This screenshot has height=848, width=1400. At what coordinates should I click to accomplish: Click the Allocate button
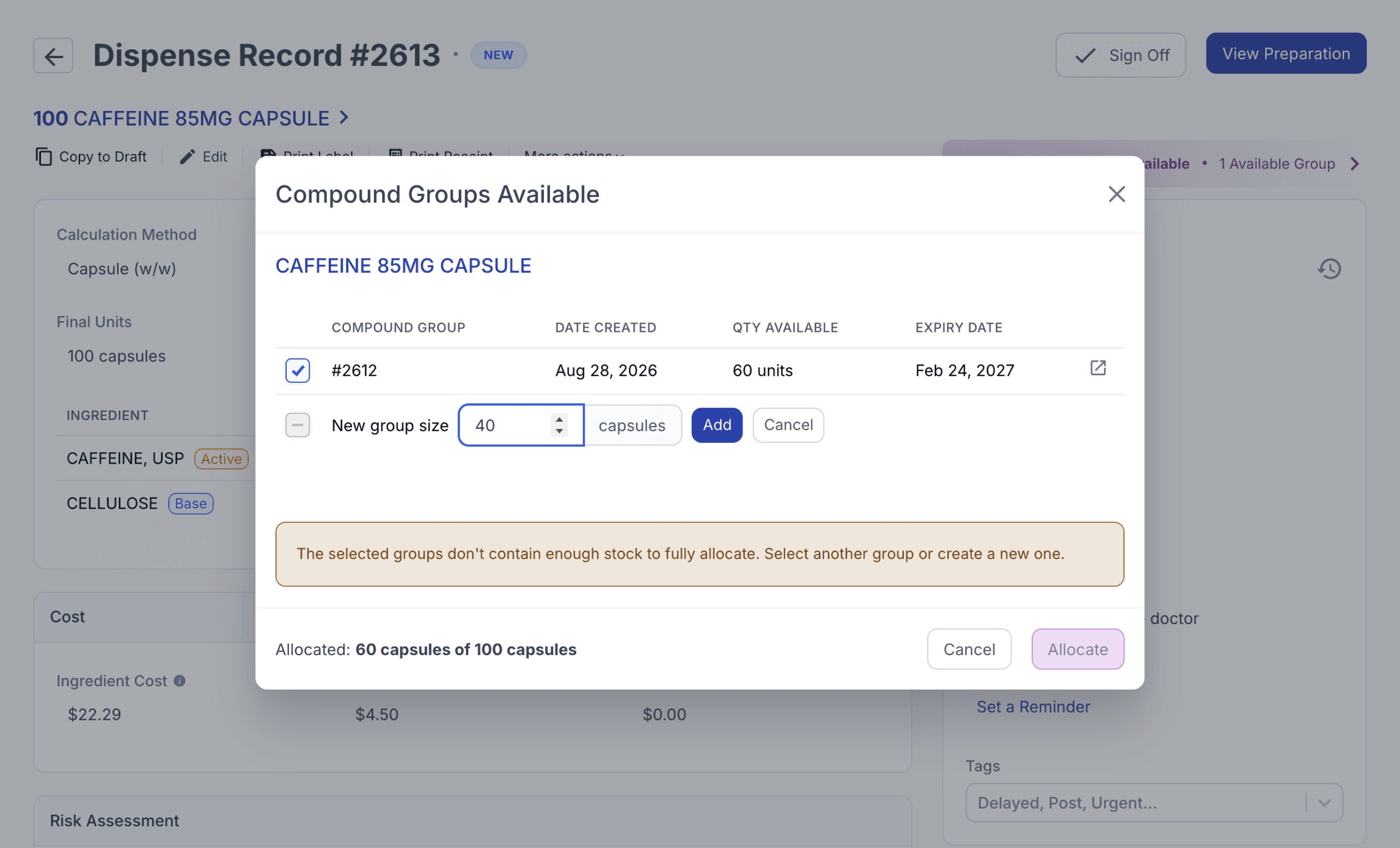coord(1077,649)
